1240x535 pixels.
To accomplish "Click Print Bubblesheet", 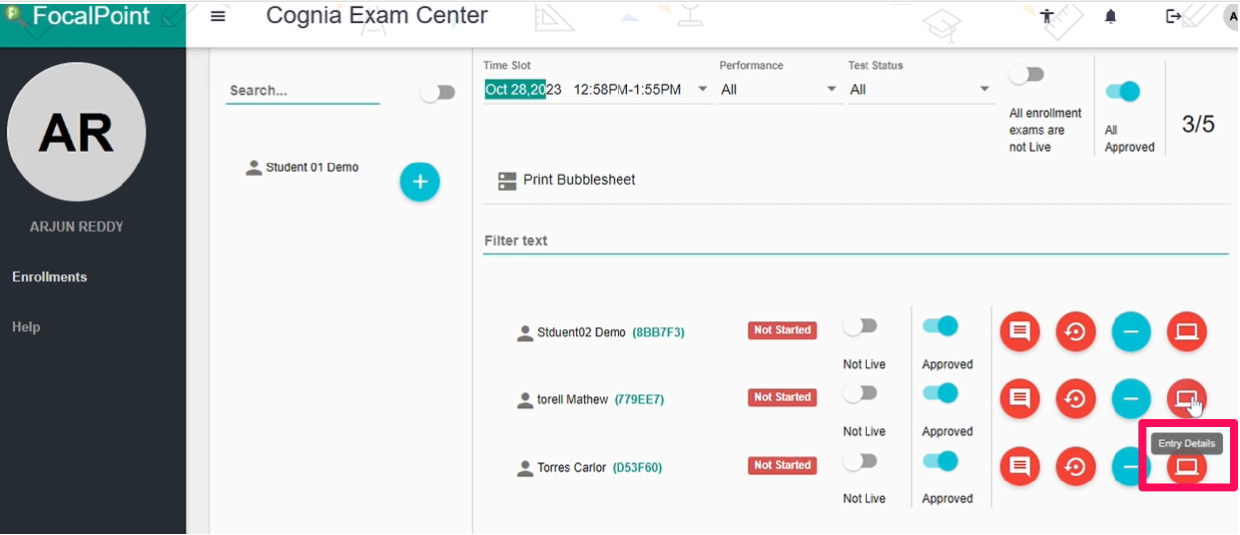I will (579, 180).
